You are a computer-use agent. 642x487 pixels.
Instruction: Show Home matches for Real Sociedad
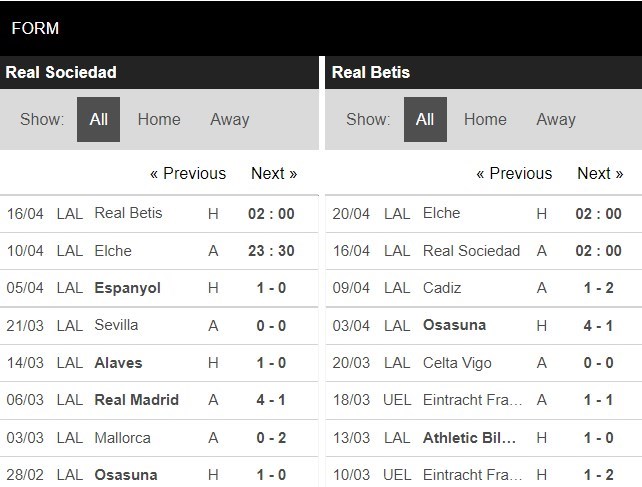coord(159,119)
